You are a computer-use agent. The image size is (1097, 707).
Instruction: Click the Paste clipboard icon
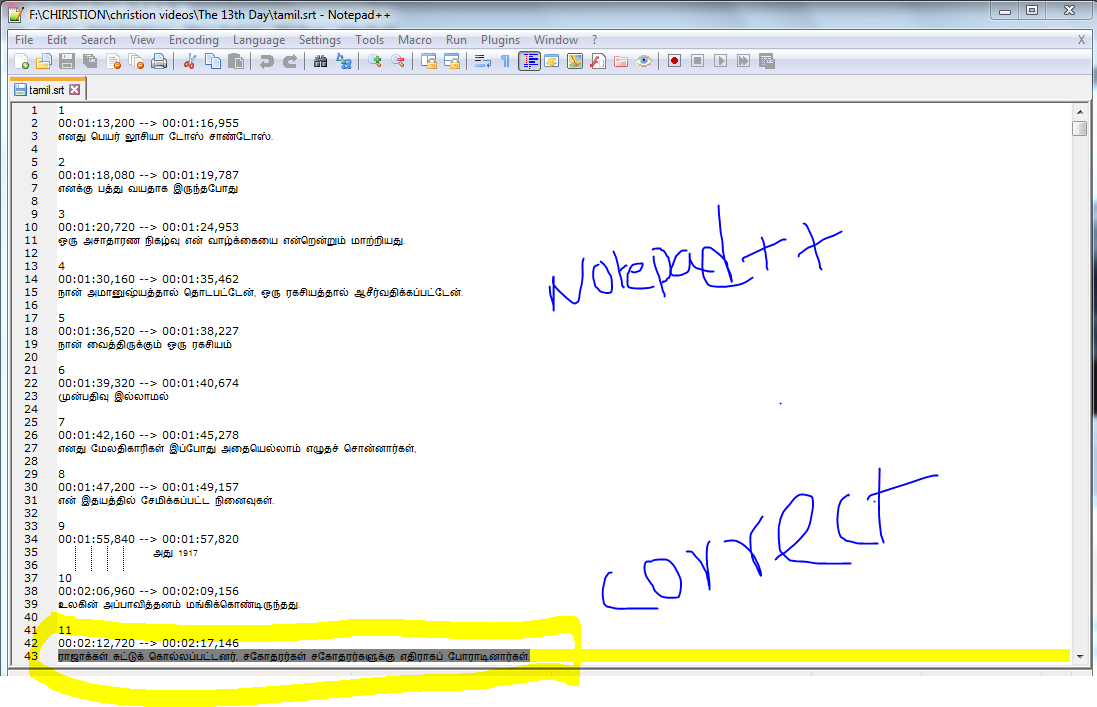click(x=236, y=62)
